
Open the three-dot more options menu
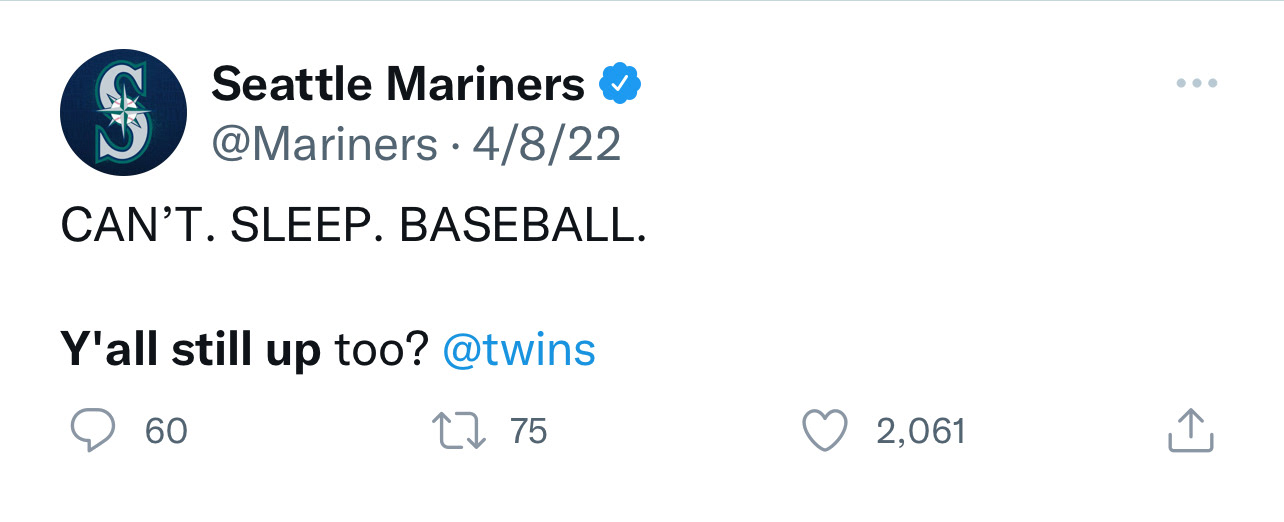1196,84
